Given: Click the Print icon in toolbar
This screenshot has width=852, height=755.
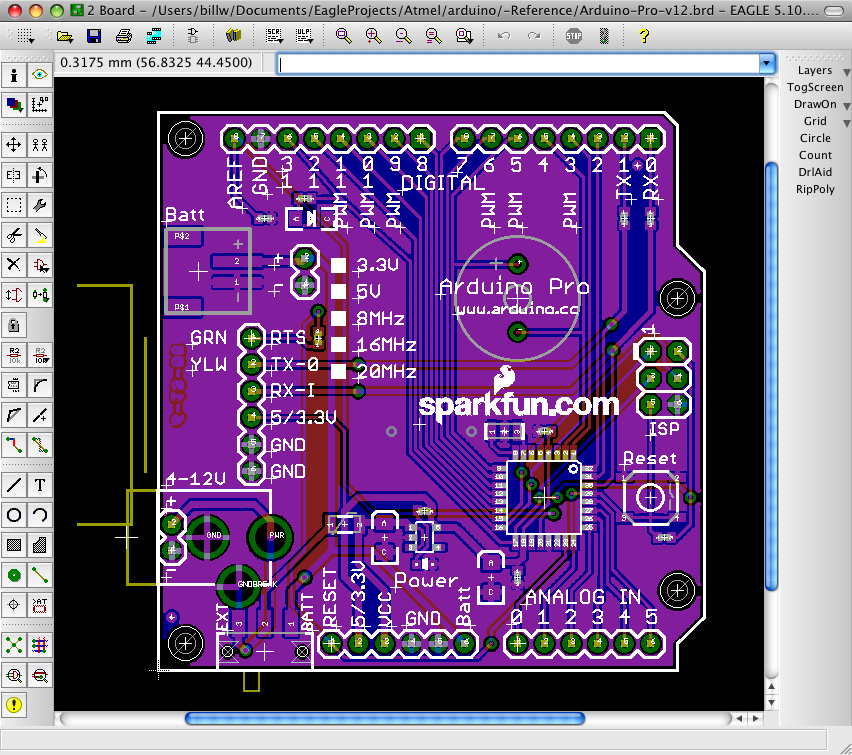Looking at the screenshot, I should click(124, 36).
